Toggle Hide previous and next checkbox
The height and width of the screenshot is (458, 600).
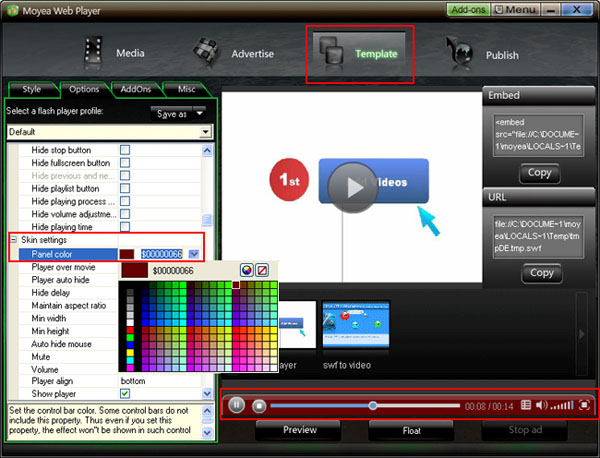(x=125, y=175)
